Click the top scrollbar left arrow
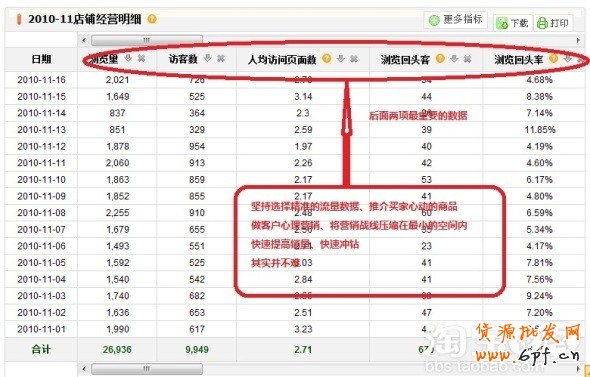This screenshot has width=590, height=377. [x=84, y=40]
